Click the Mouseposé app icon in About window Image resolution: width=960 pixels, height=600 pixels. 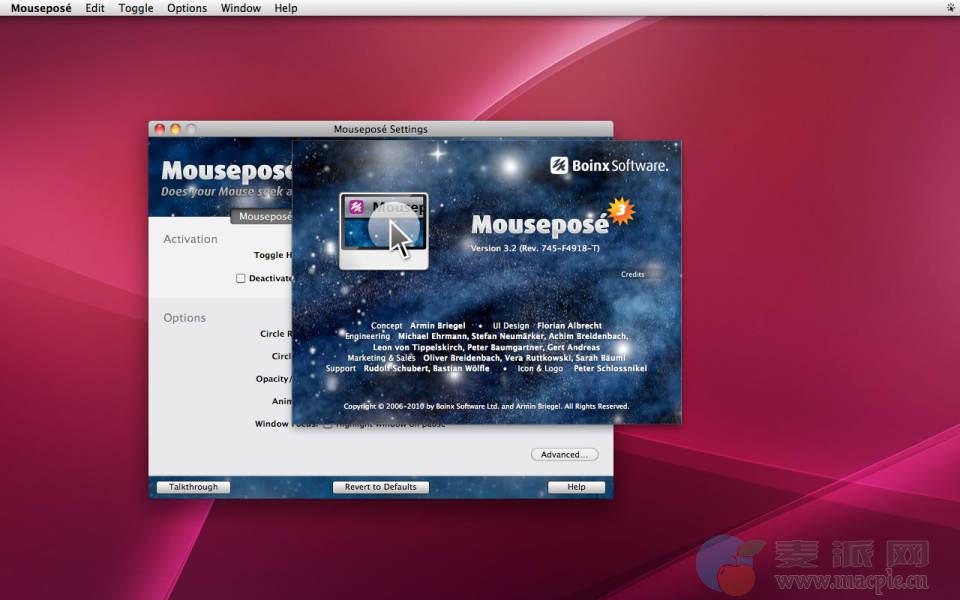click(384, 231)
